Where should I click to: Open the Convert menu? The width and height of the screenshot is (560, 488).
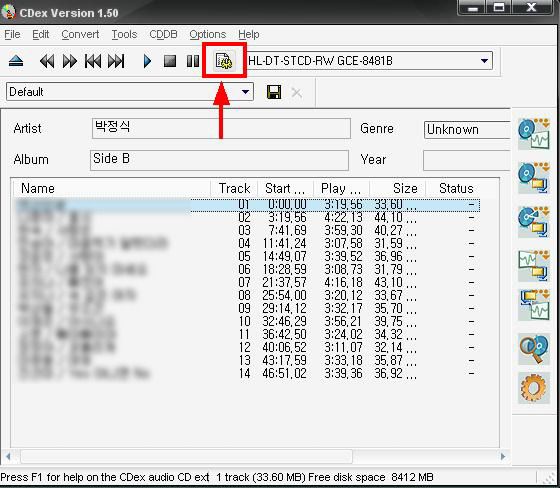pos(80,34)
